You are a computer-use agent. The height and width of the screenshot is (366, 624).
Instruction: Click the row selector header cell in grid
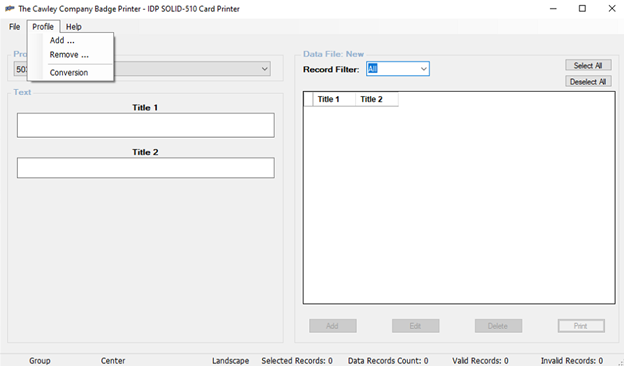(x=308, y=99)
